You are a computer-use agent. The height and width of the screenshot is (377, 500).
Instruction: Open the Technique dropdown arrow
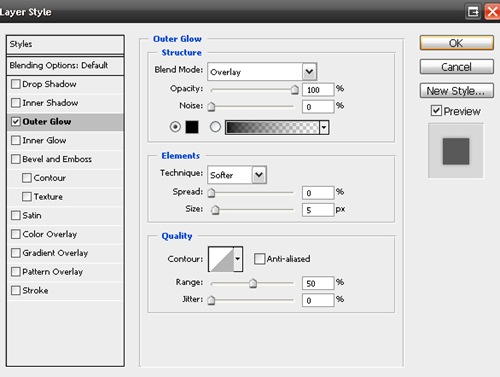259,175
